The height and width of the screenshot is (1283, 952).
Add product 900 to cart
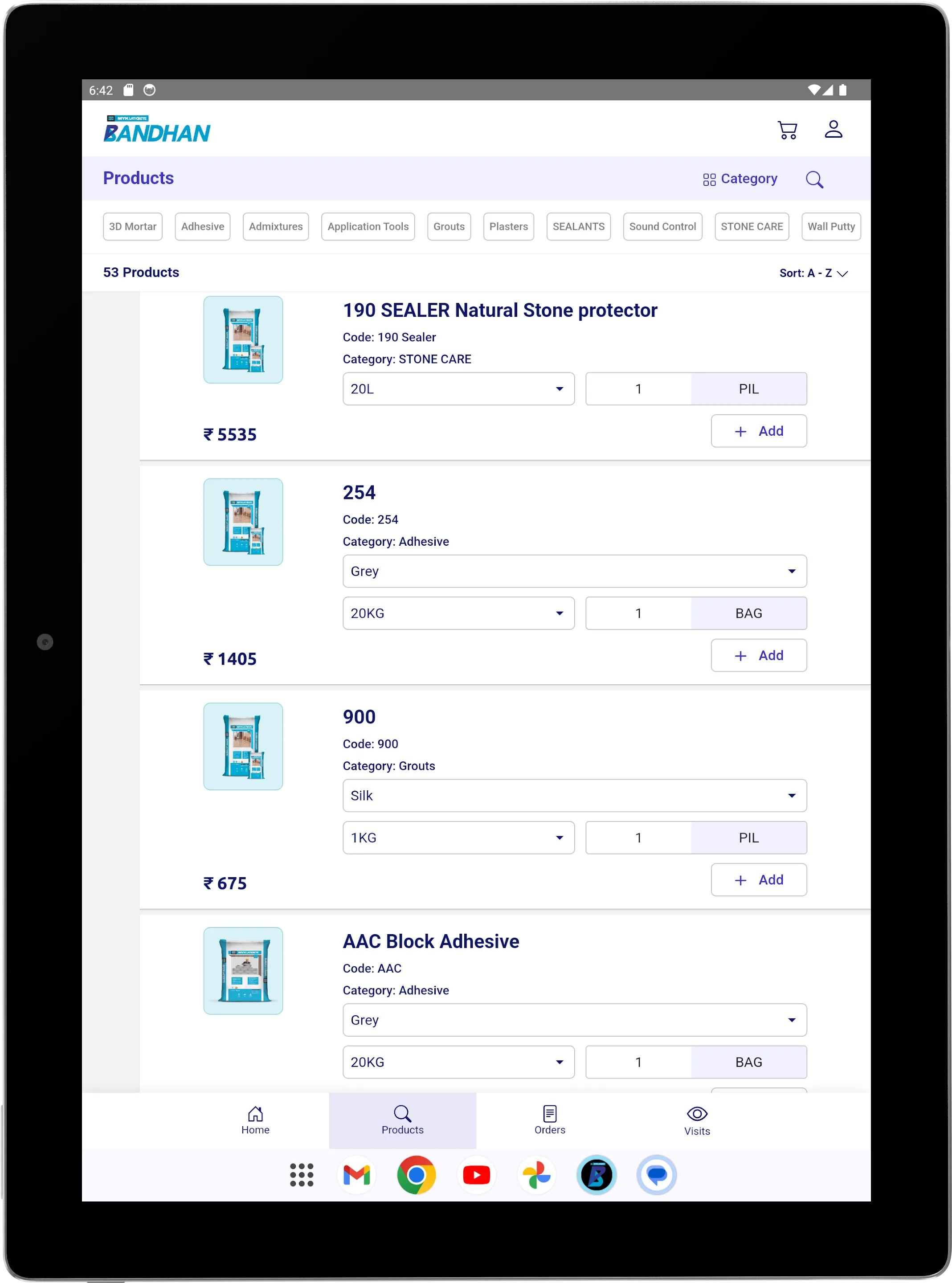click(x=758, y=879)
